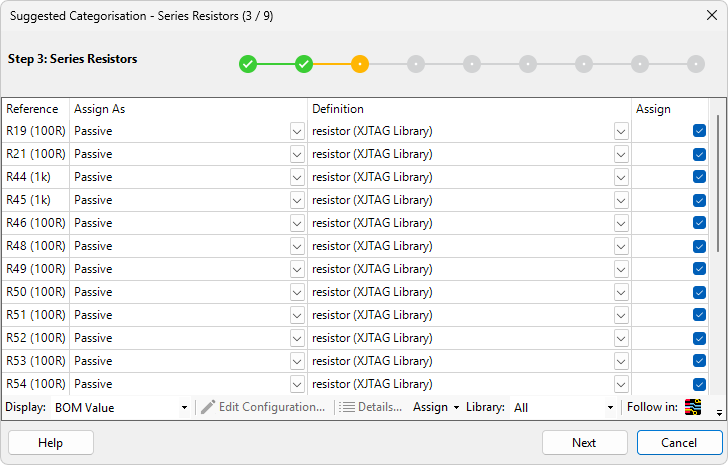Viewport: 728px width, 465px height.
Task: Toggle Assign checkbox for R44 (1k)
Action: (699, 177)
